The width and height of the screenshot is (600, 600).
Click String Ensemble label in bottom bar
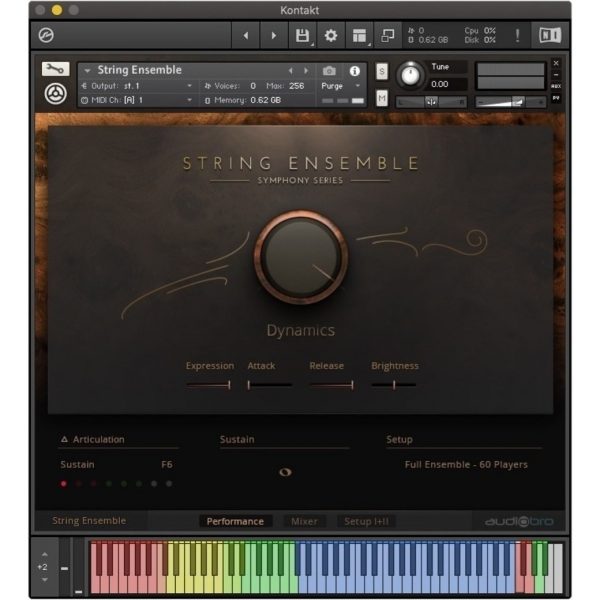89,521
